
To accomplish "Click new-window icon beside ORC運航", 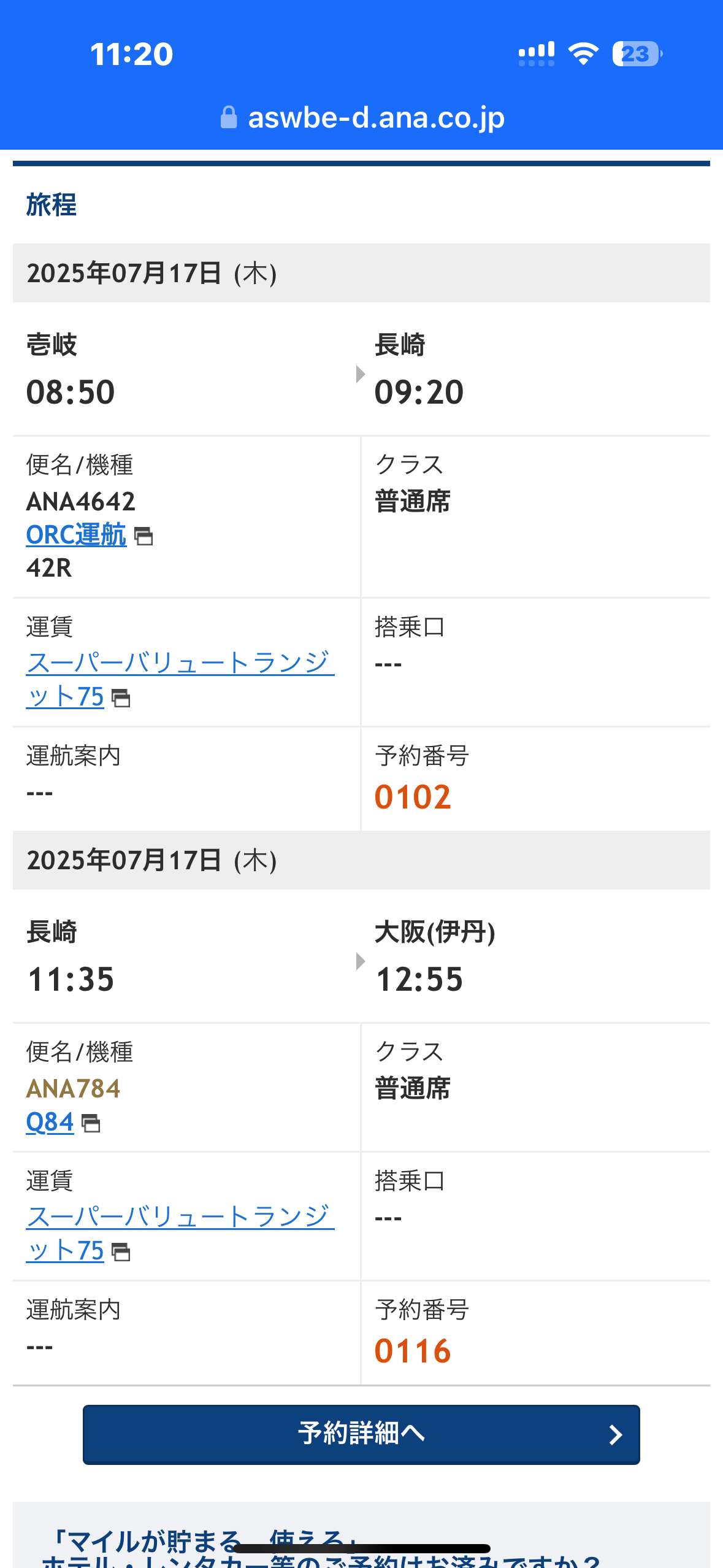I will pos(143,537).
